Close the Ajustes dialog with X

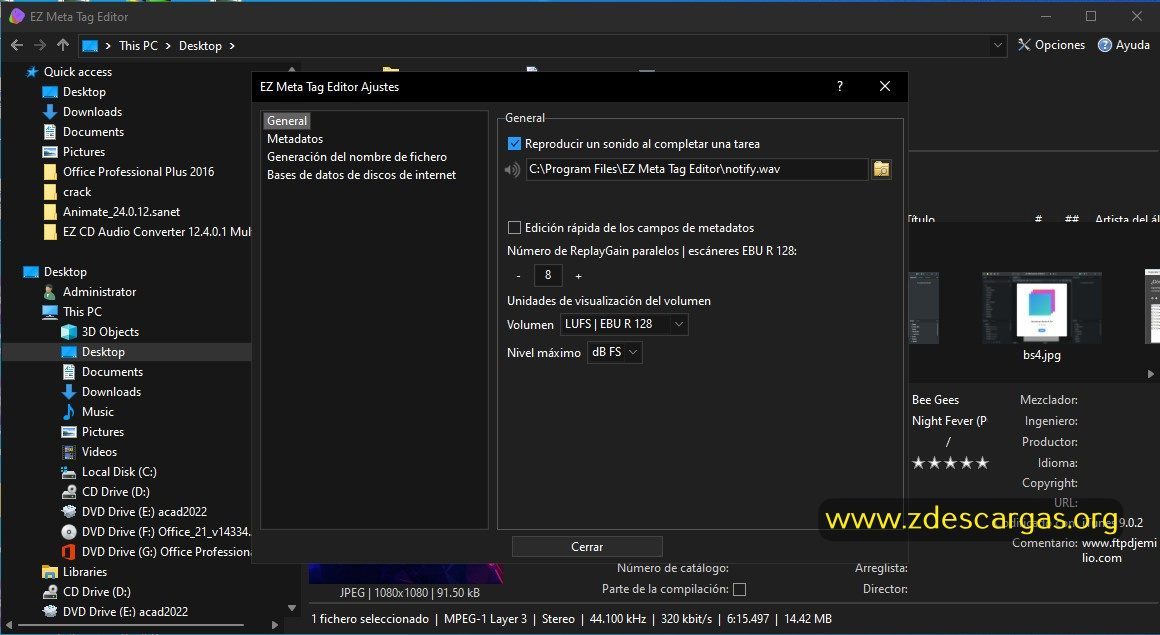tap(885, 87)
